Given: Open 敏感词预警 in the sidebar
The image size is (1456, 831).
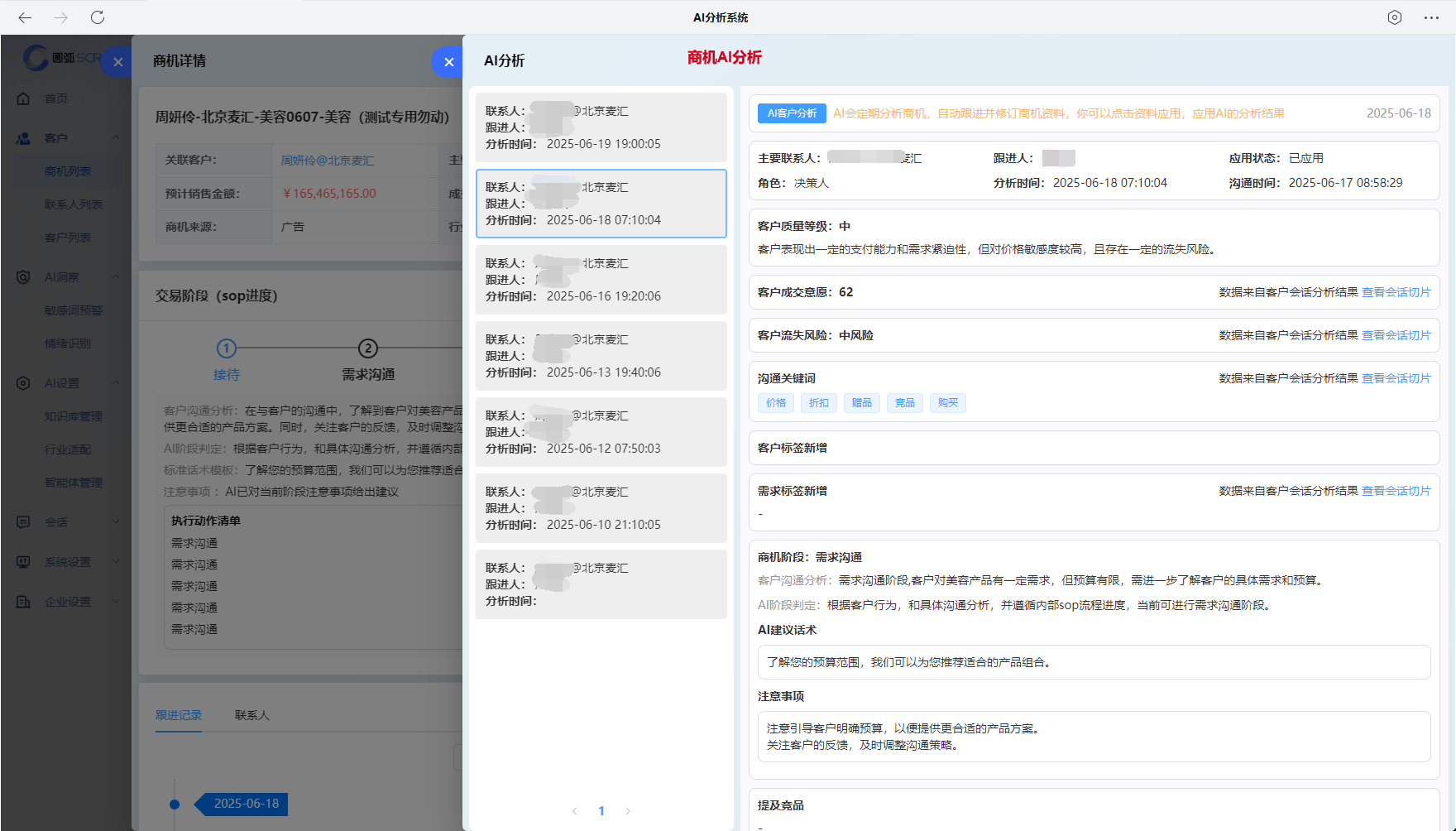Looking at the screenshot, I should 74,310.
